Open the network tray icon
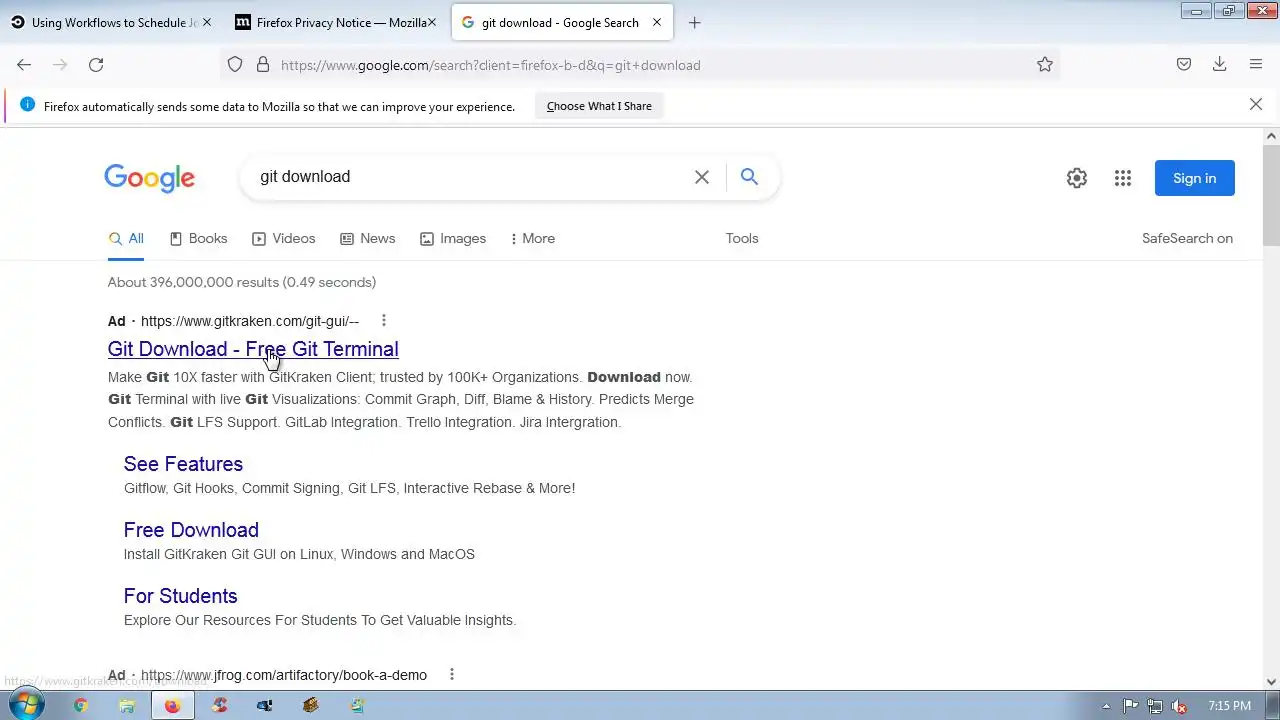This screenshot has height=720, width=1280. 1155,706
